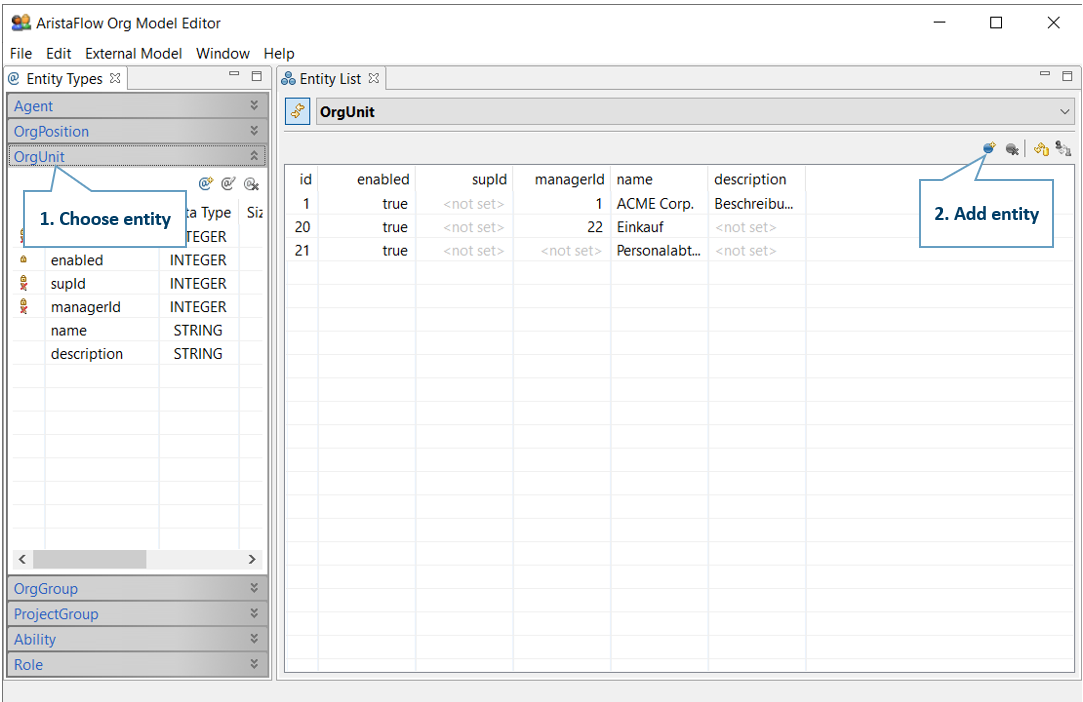Click the add attribute icon in Entity Types
Screen dimensions: 1083x702
(x=206, y=184)
